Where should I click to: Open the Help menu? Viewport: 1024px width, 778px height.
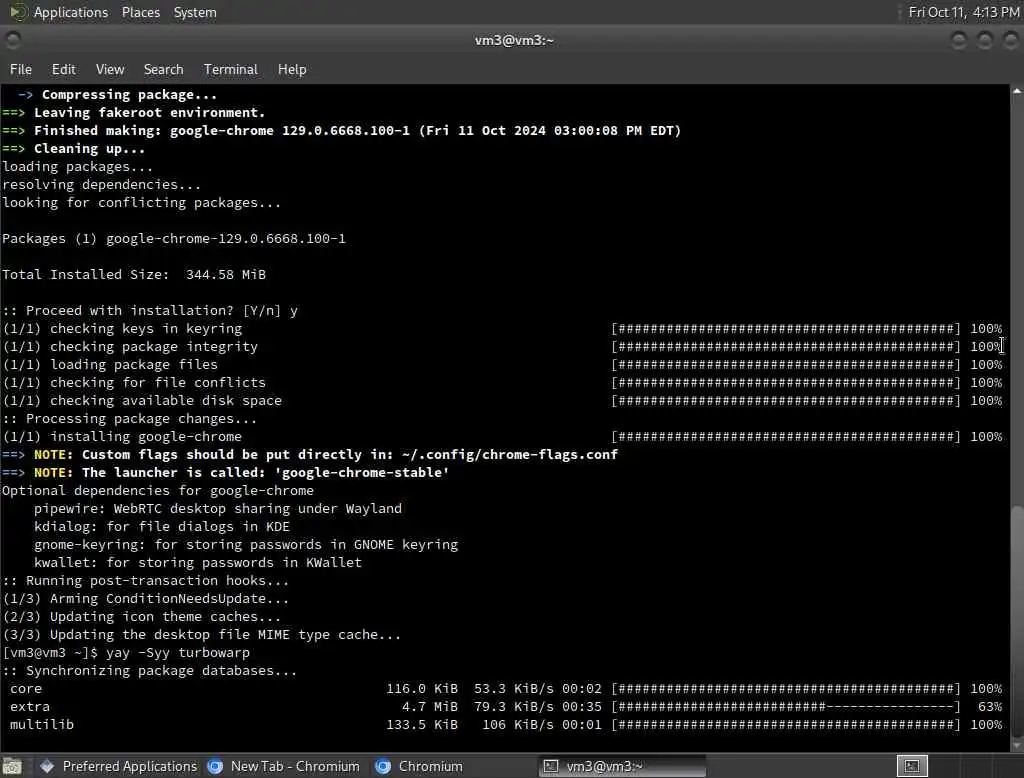coord(292,69)
